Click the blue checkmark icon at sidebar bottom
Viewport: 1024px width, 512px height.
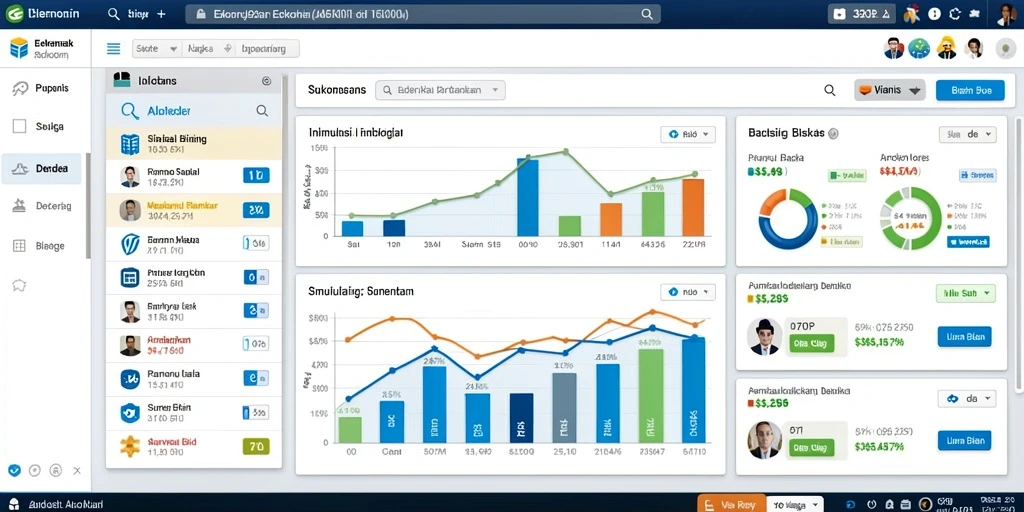coord(14,470)
